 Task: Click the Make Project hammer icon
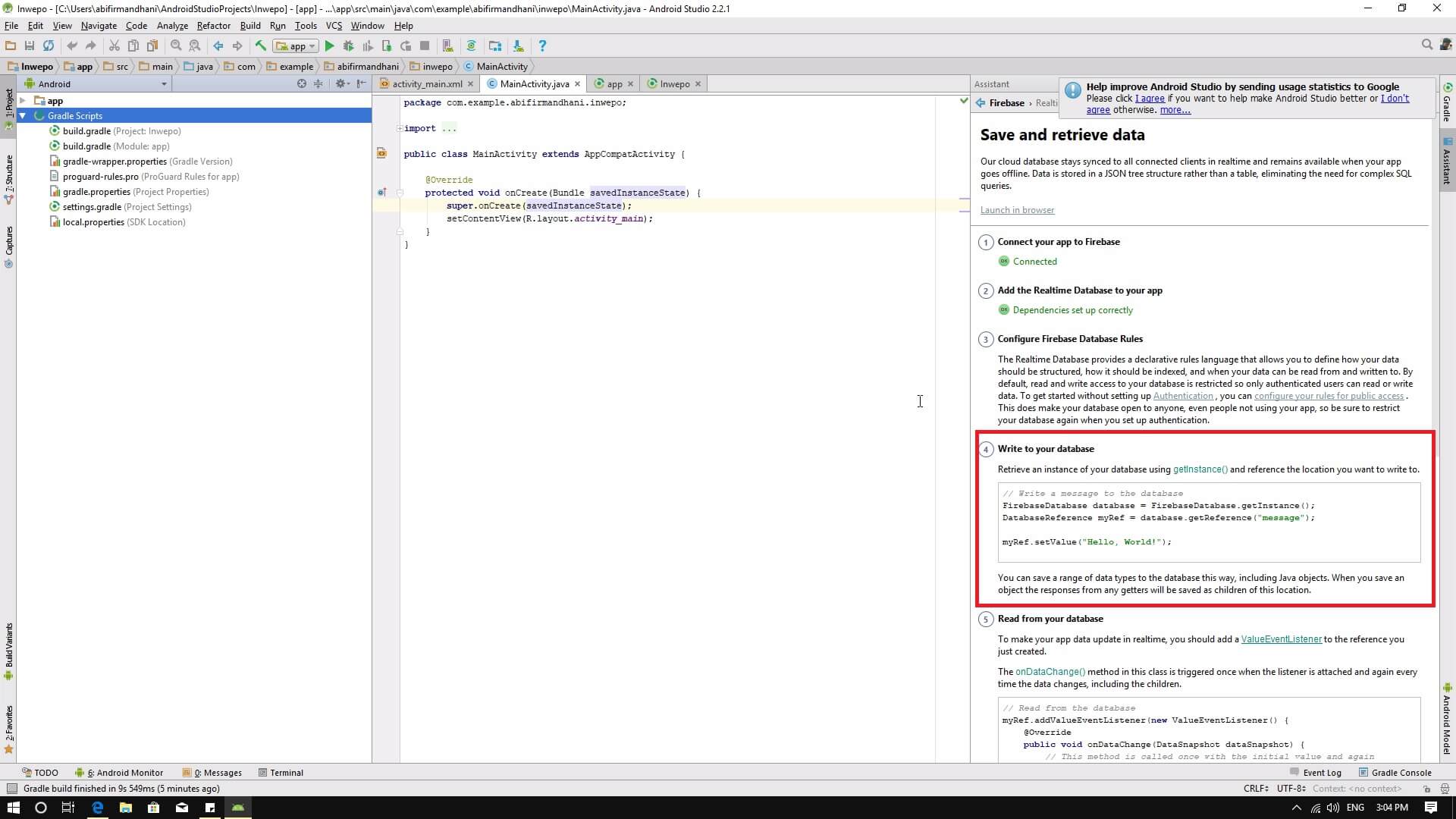pos(261,46)
